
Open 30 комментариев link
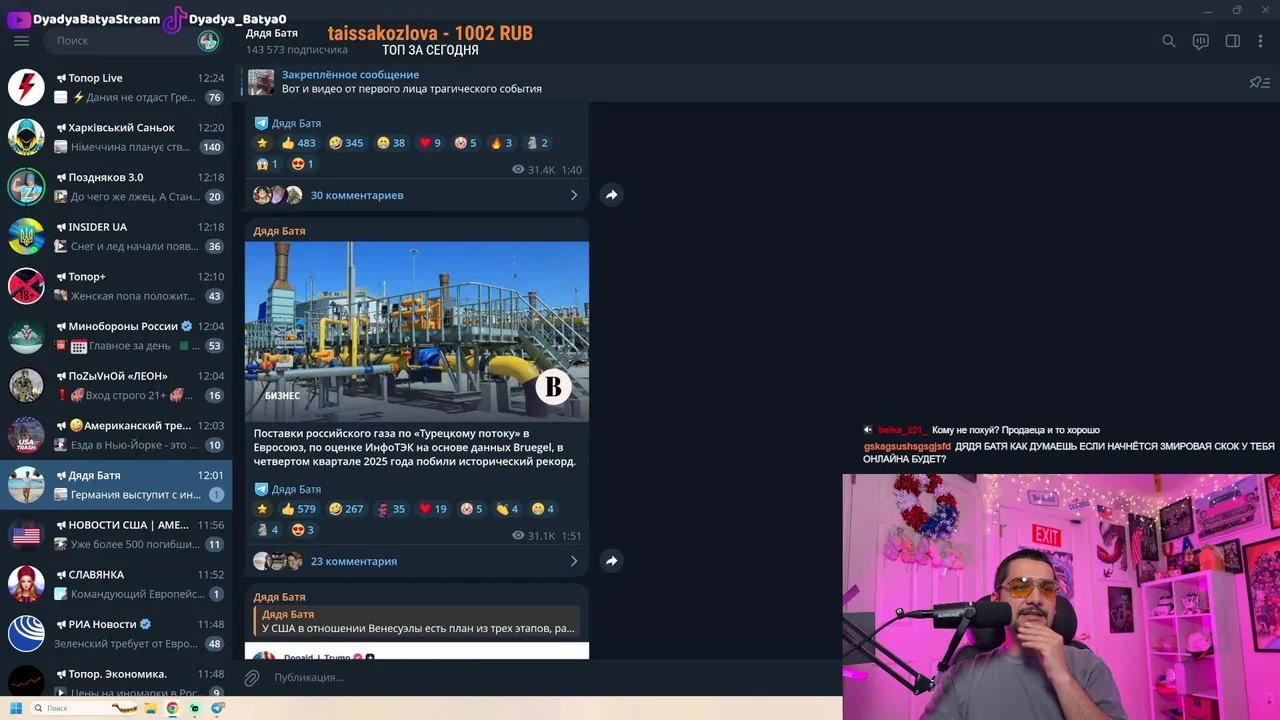pyautogui.click(x=357, y=195)
